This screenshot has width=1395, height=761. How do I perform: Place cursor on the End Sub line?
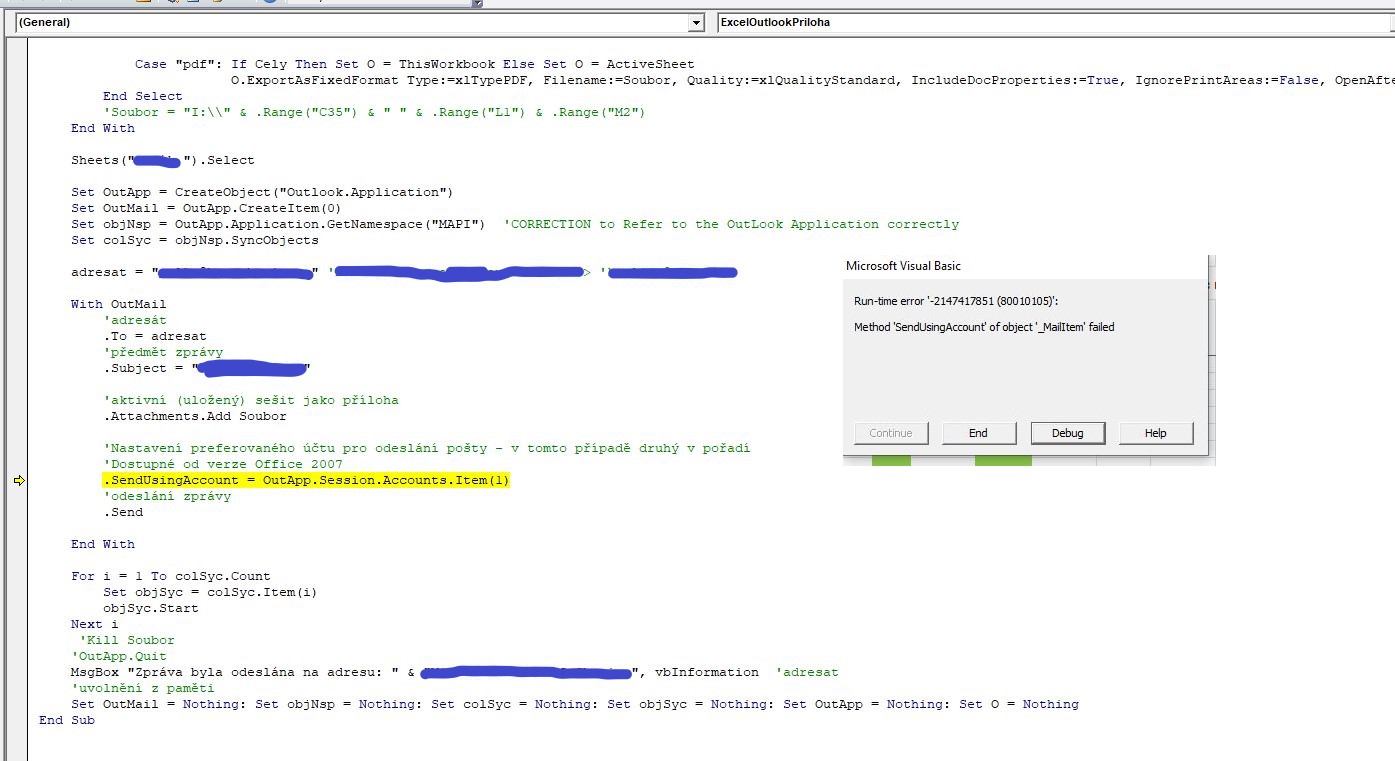(x=67, y=721)
